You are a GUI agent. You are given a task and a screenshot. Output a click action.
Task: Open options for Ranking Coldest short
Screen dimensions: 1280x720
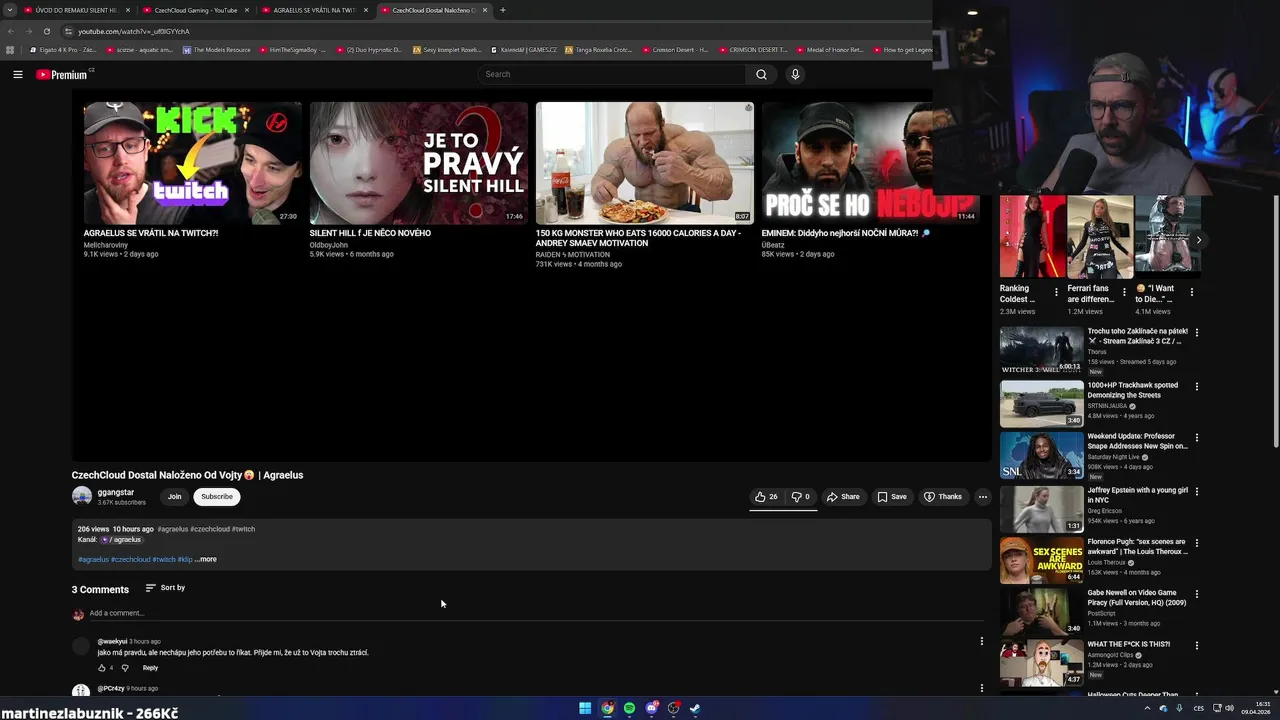(1057, 292)
